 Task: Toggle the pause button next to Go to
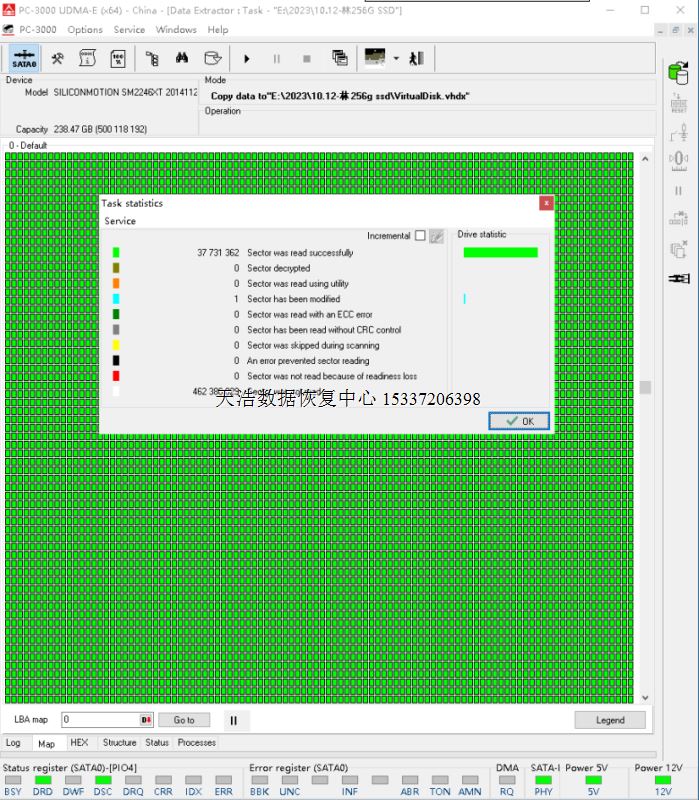coord(233,720)
